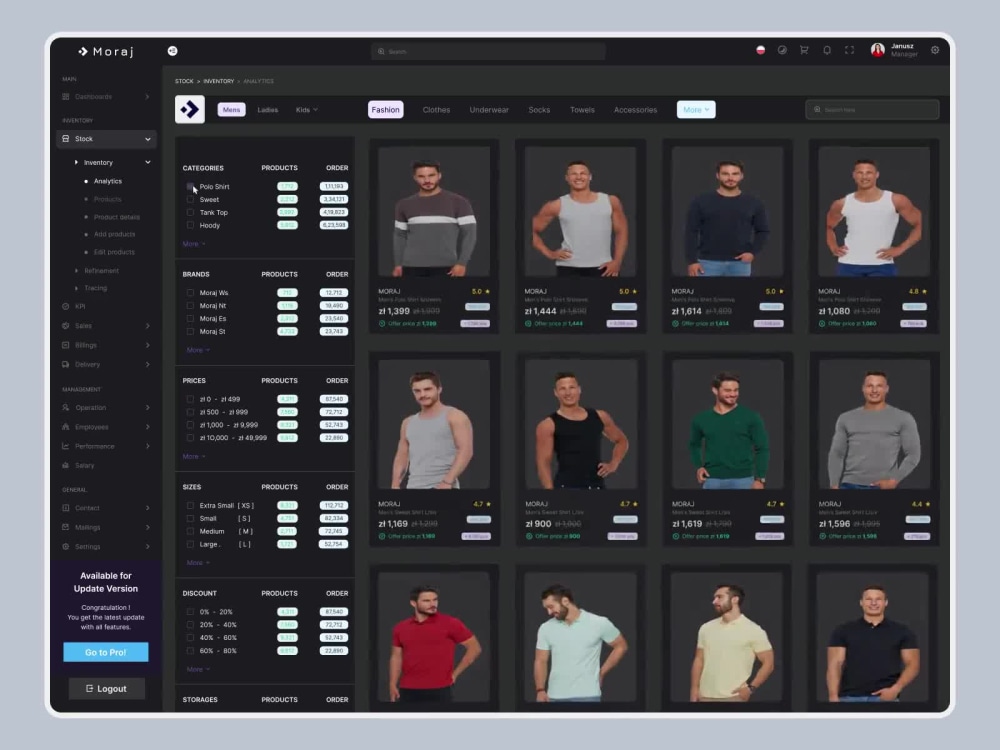This screenshot has height=750, width=1000.
Task: Expand More under Categories filter
Action: 193,244
